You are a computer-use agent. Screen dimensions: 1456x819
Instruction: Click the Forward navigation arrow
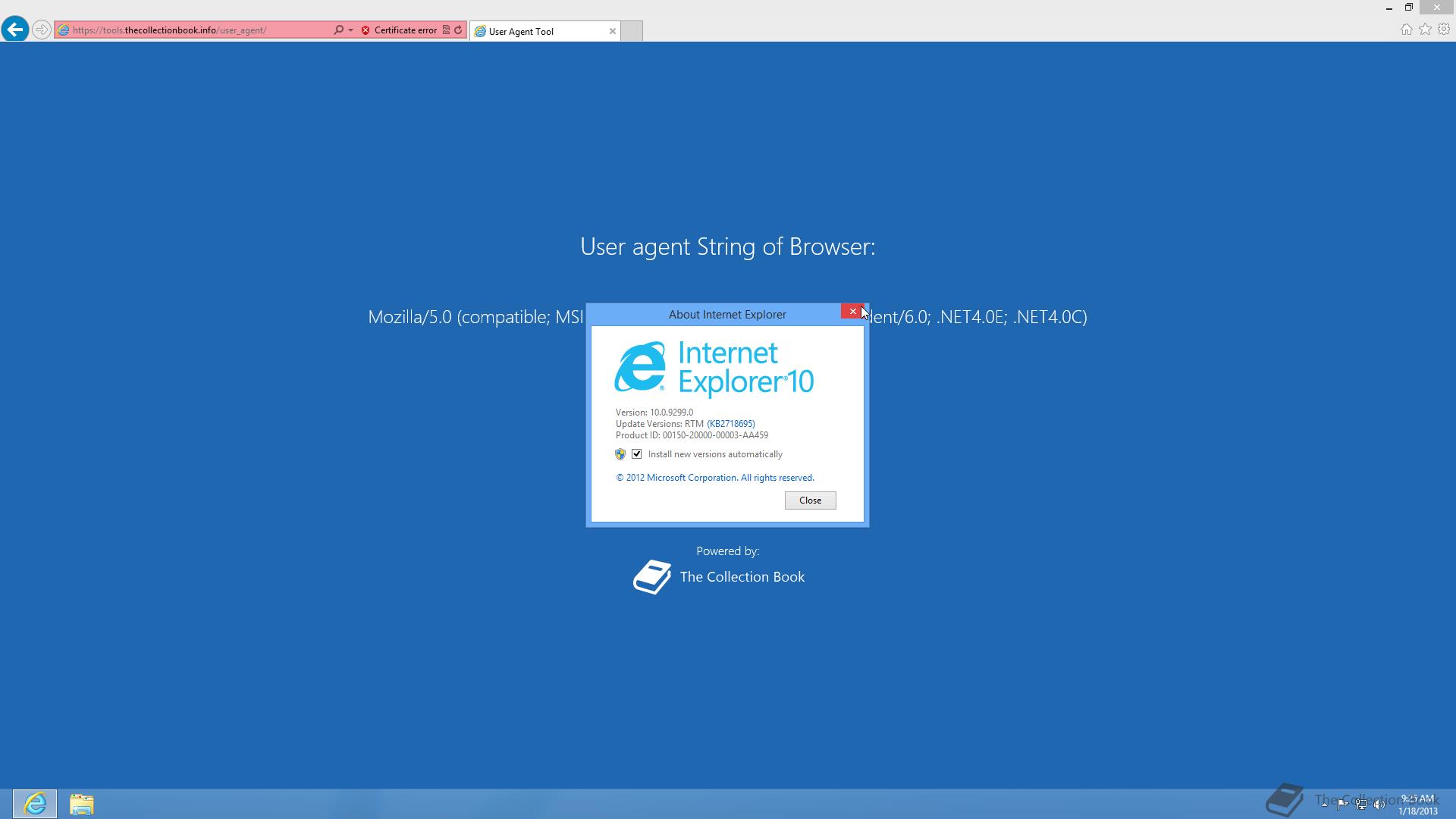(x=42, y=30)
